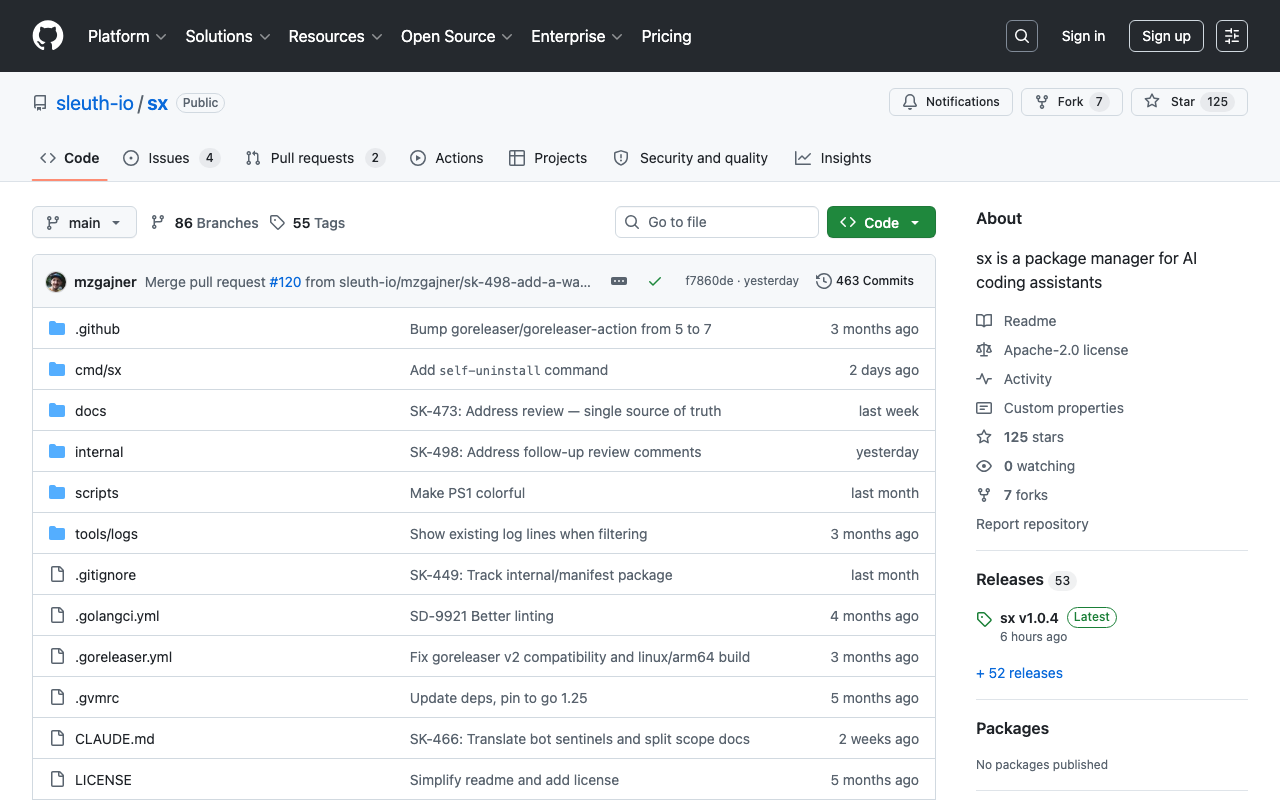
Task: Open the green Code dropdown button
Action: (x=881, y=222)
